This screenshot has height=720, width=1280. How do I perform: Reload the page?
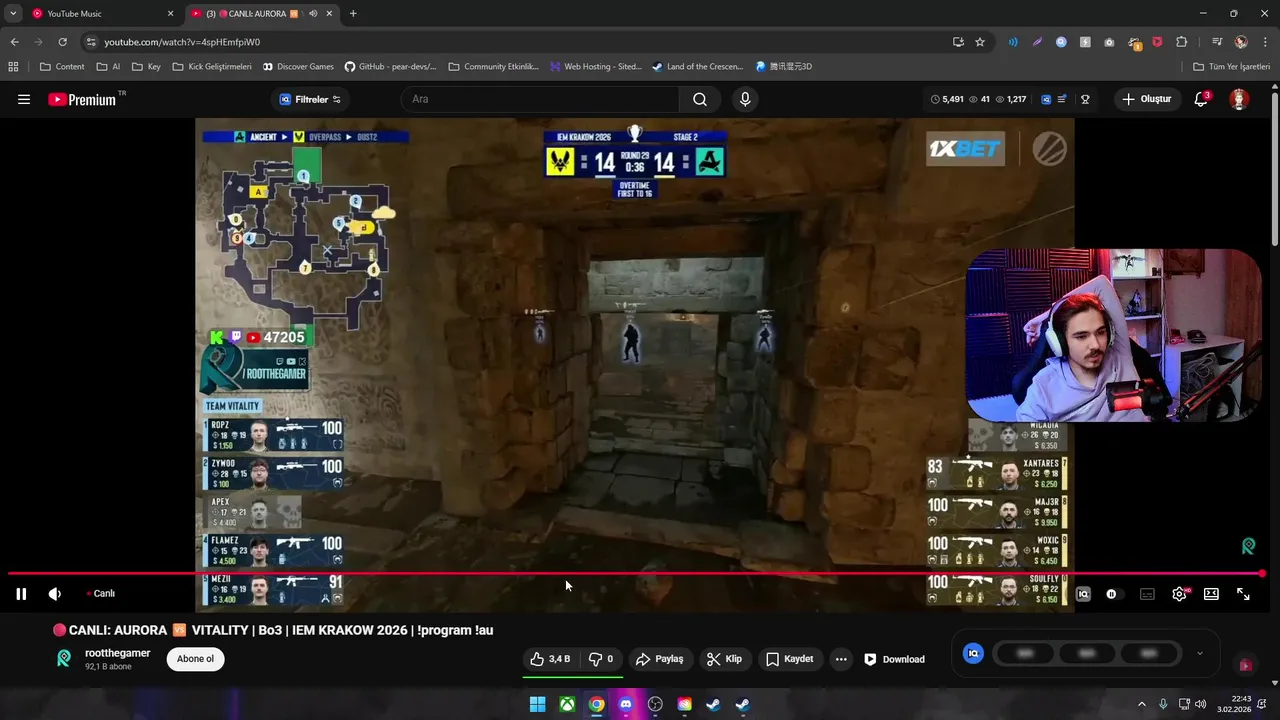click(x=62, y=42)
